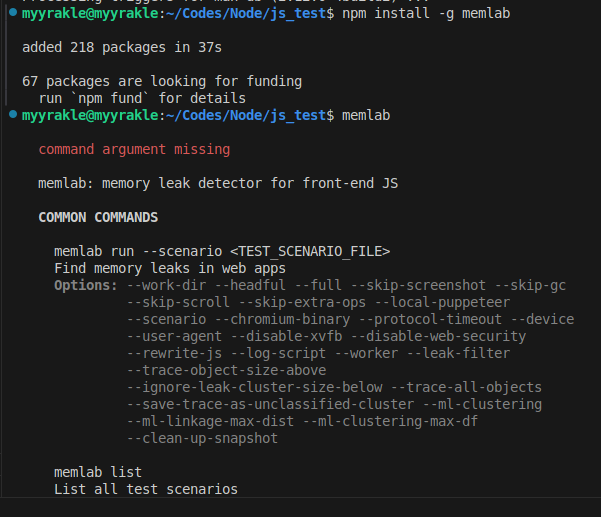Click the red 'command argument missing' error text
Screen dimensions: 601x517
[134, 149]
